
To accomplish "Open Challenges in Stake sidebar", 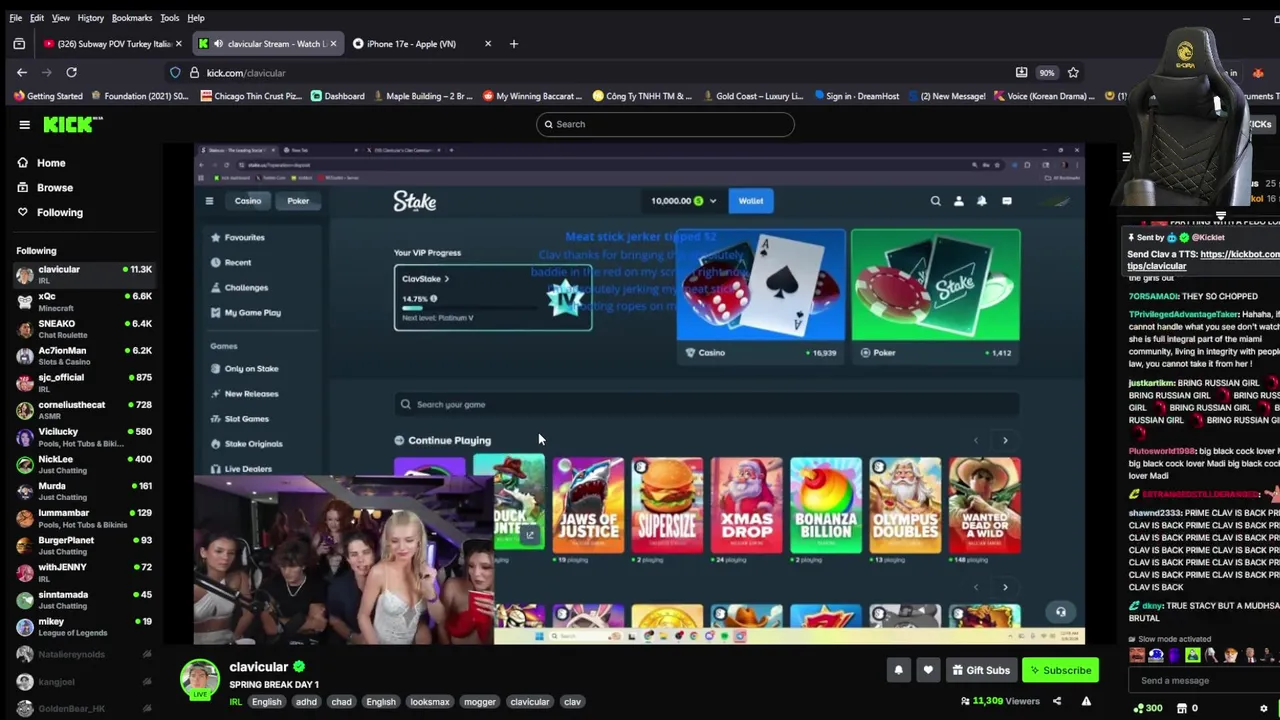I will click(239, 287).
